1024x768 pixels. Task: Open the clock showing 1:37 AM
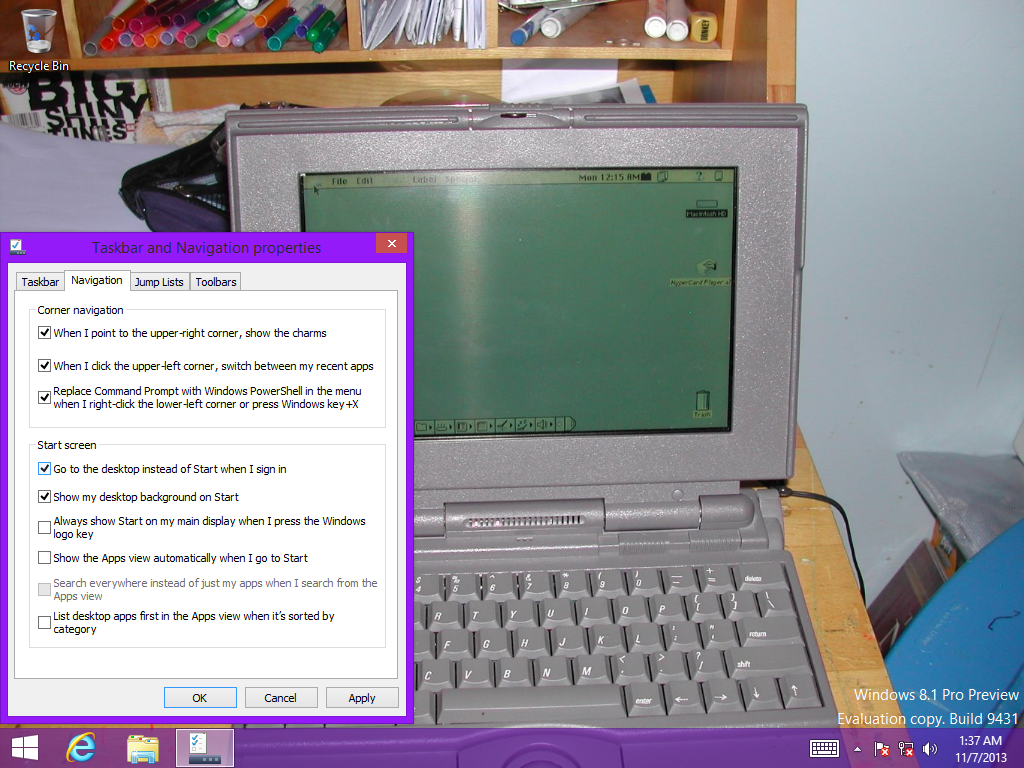(x=981, y=749)
